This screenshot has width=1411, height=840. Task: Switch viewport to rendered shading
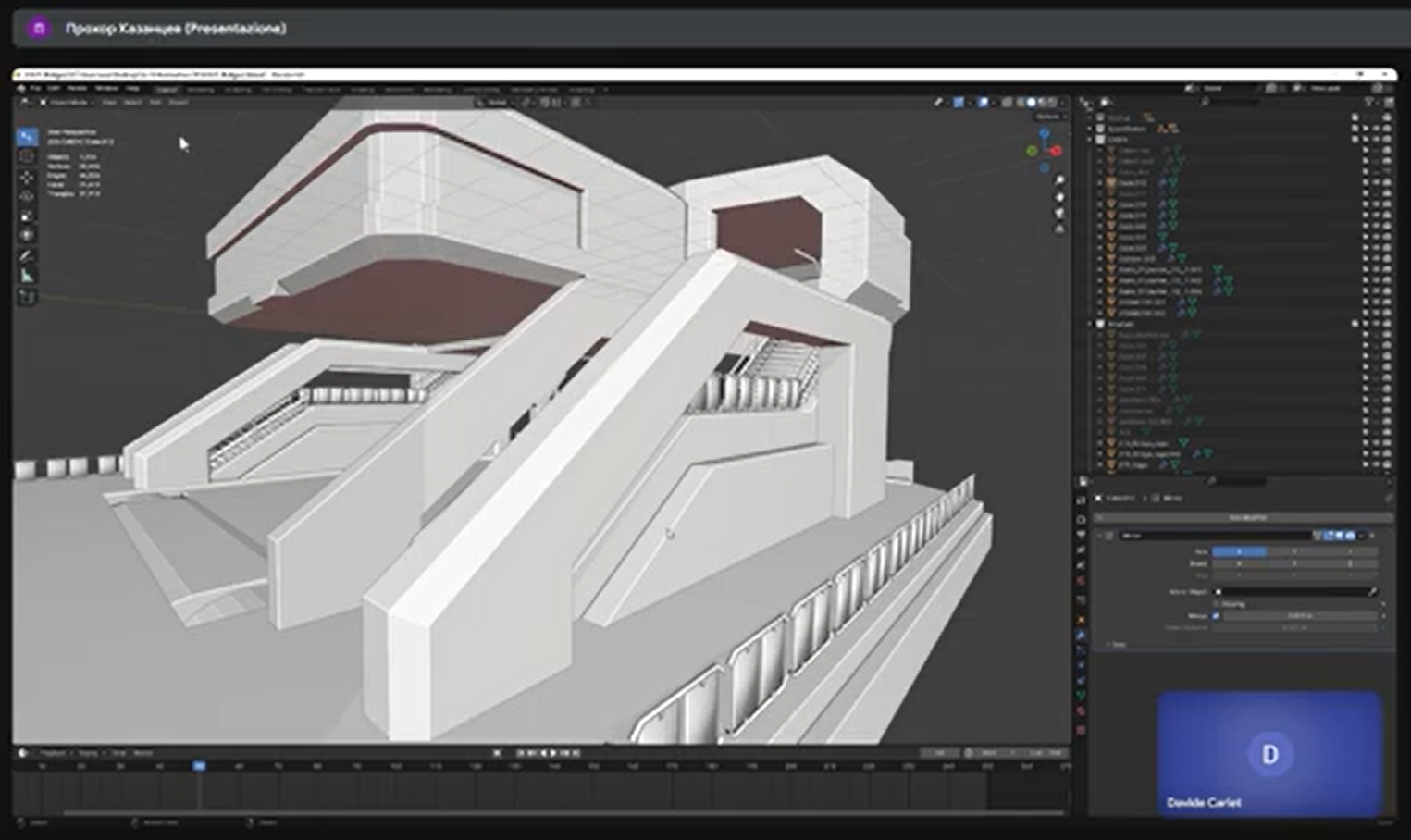[1053, 102]
